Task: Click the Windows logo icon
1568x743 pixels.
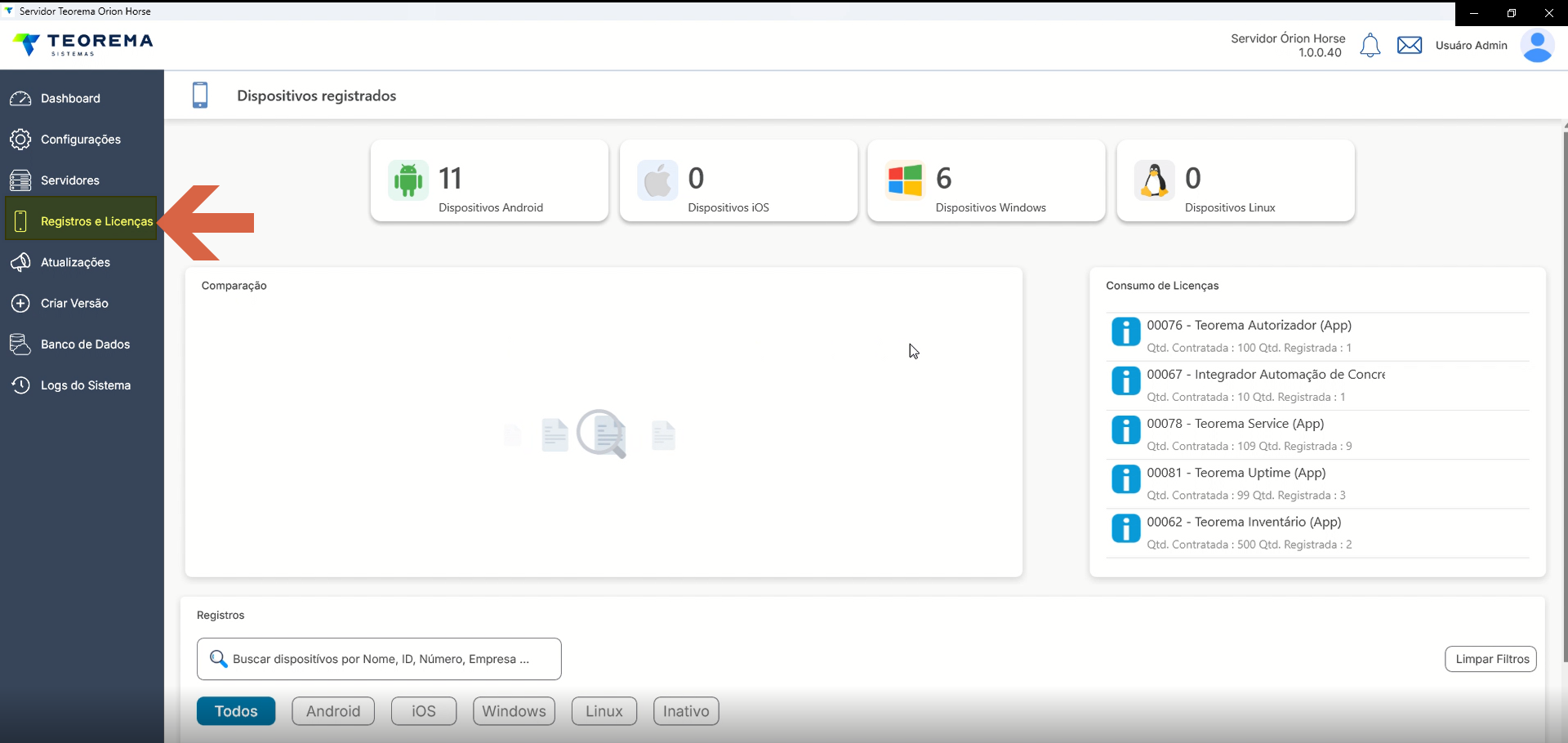Action: tap(905, 180)
